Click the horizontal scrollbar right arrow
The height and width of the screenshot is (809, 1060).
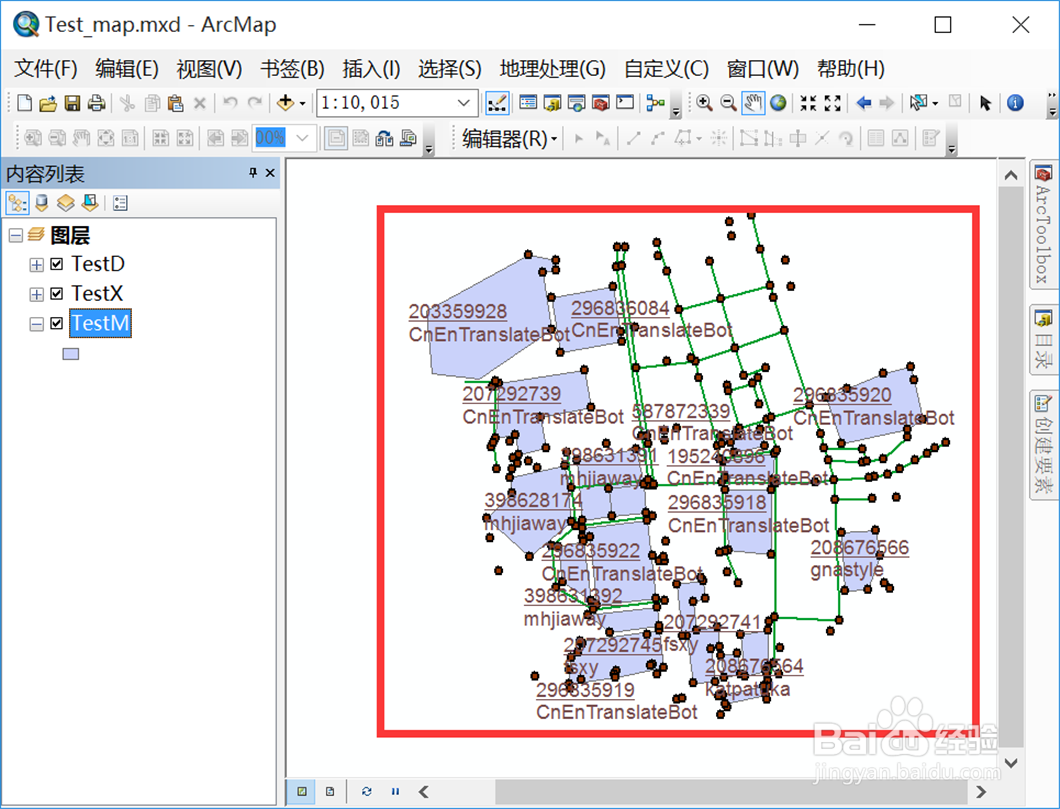pos(982,791)
